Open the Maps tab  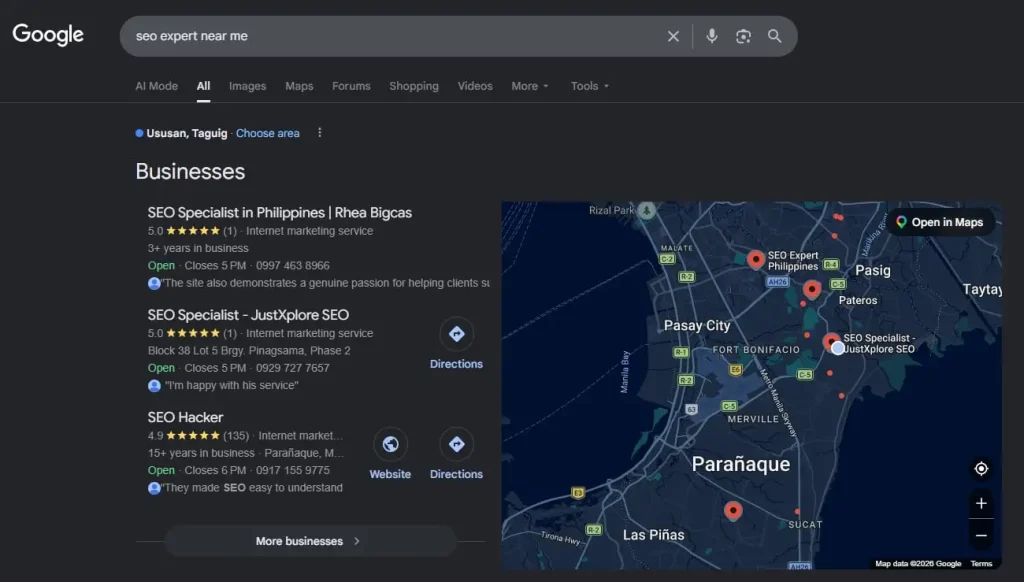[x=299, y=86]
